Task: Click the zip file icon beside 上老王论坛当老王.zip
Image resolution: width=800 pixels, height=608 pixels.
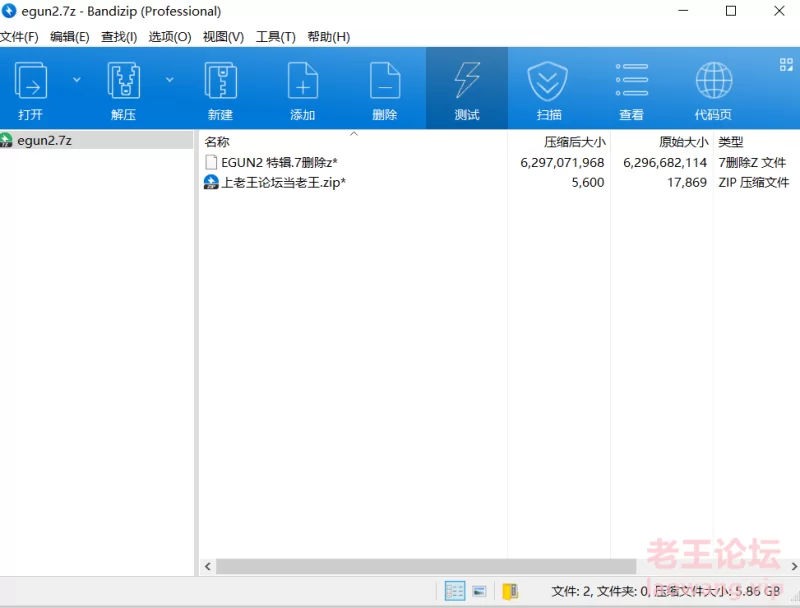Action: 211,182
